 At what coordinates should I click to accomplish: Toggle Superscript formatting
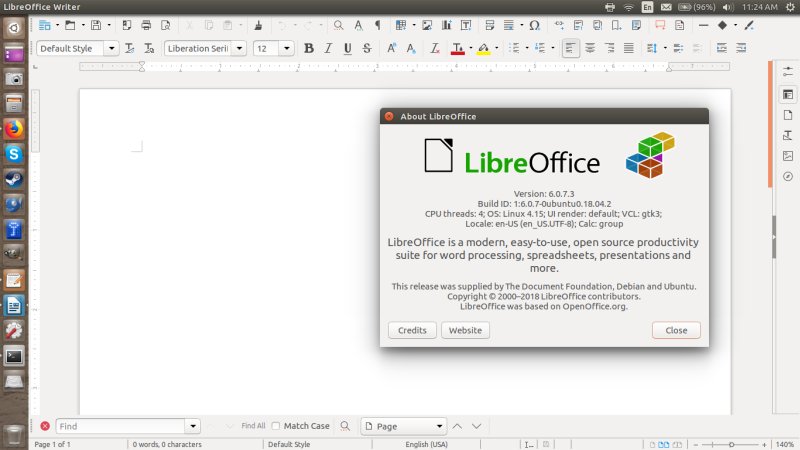tap(391, 48)
